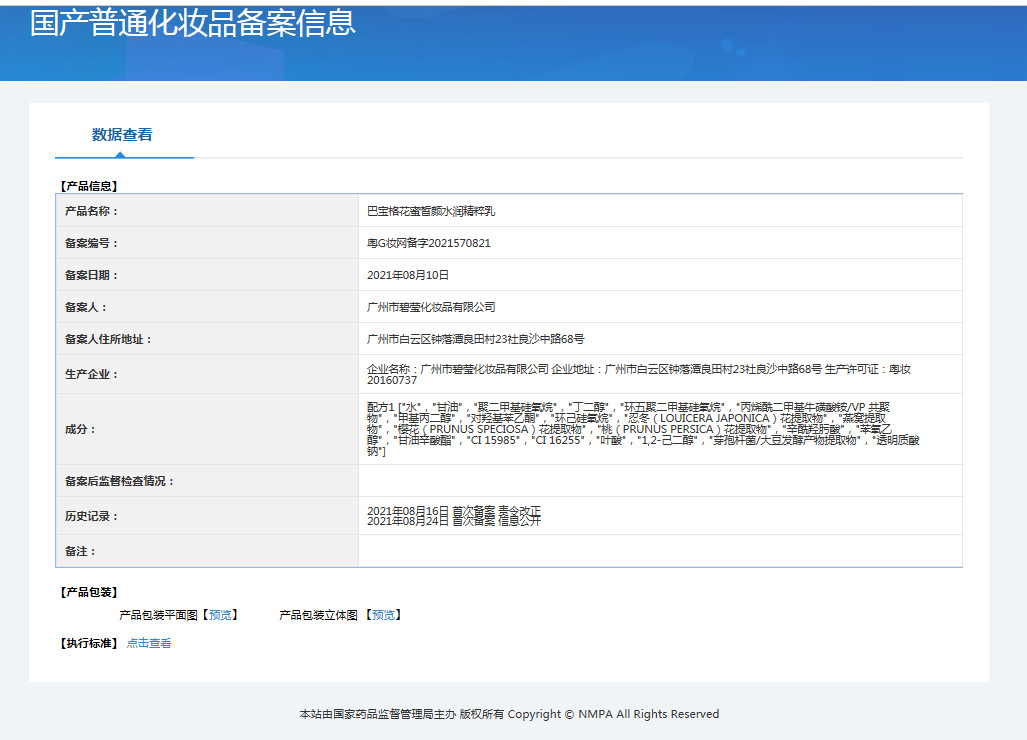Select the 备注 label cell
Viewport: 1027px width, 740px height.
207,551
